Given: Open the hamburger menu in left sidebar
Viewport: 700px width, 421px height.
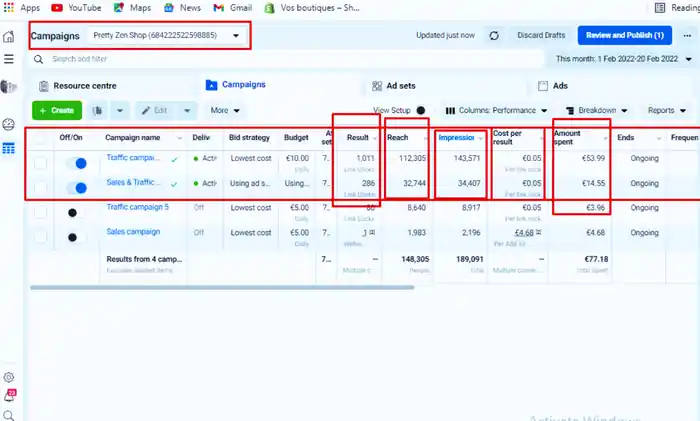Looking at the screenshot, I should pyautogui.click(x=8, y=59).
